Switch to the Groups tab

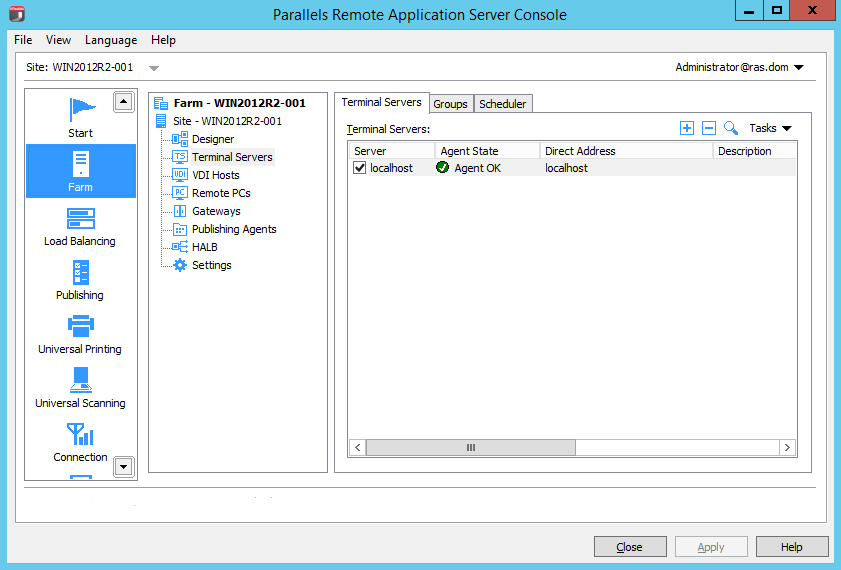451,104
